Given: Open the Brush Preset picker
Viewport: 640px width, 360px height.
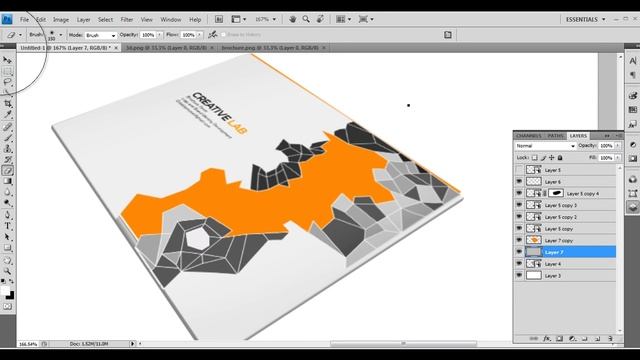Looking at the screenshot, I should (x=60, y=35).
